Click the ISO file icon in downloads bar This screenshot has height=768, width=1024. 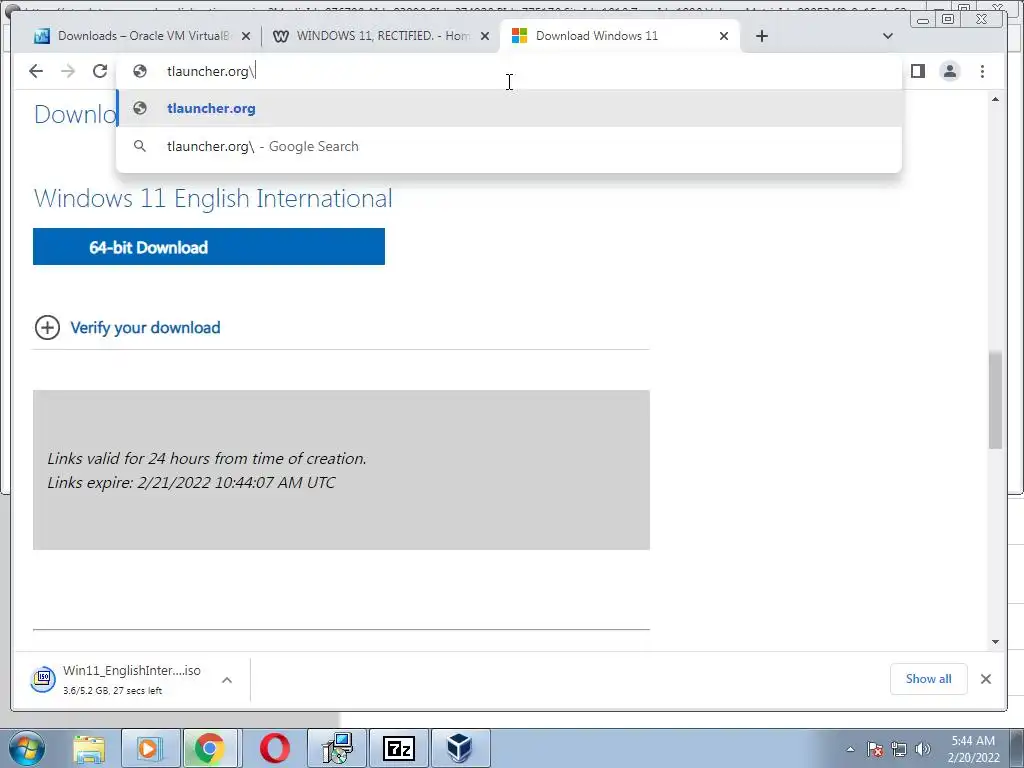coord(43,679)
